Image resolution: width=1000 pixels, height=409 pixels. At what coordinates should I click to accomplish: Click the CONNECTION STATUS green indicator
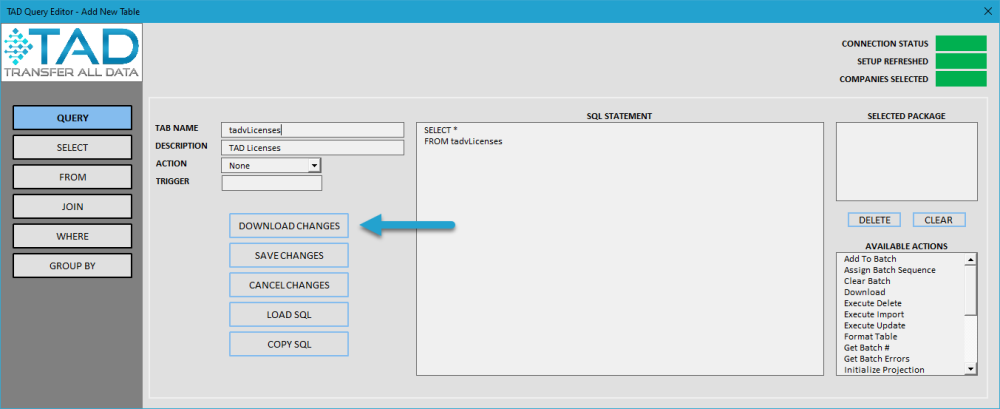click(x=961, y=44)
